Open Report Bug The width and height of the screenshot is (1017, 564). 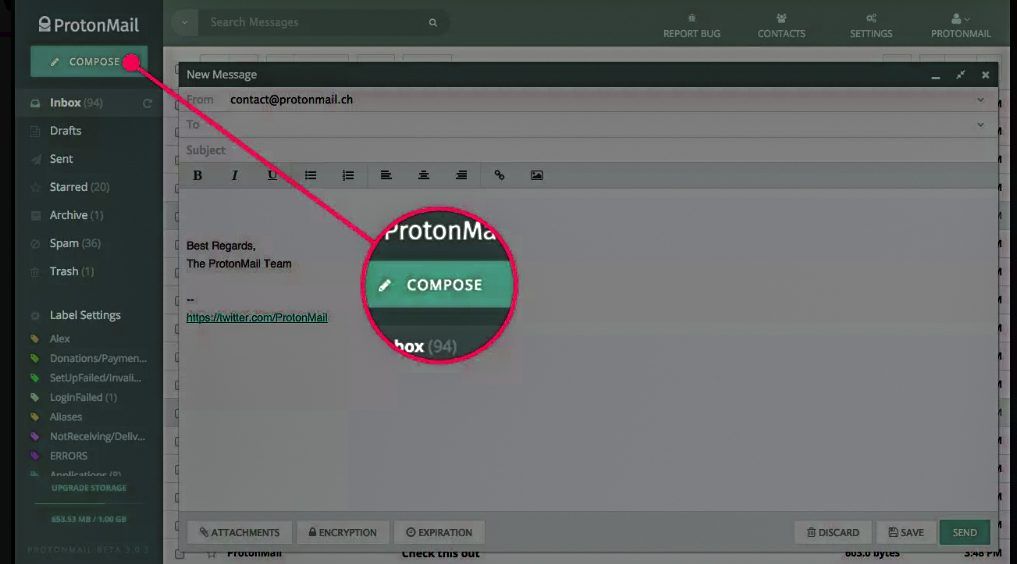click(691, 26)
